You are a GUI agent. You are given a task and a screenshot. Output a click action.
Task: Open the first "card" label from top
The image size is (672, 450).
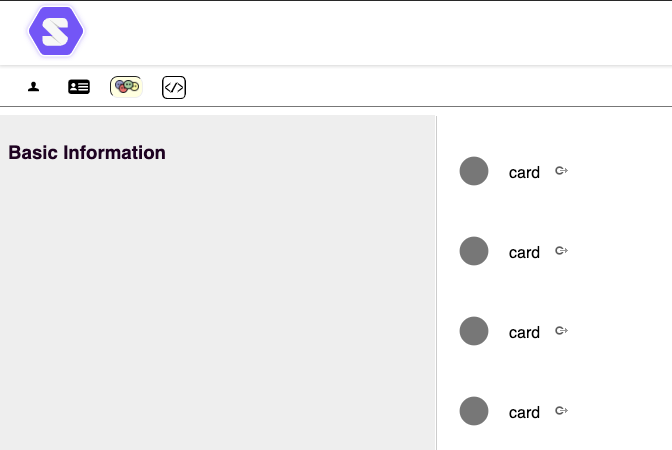[x=524, y=172]
